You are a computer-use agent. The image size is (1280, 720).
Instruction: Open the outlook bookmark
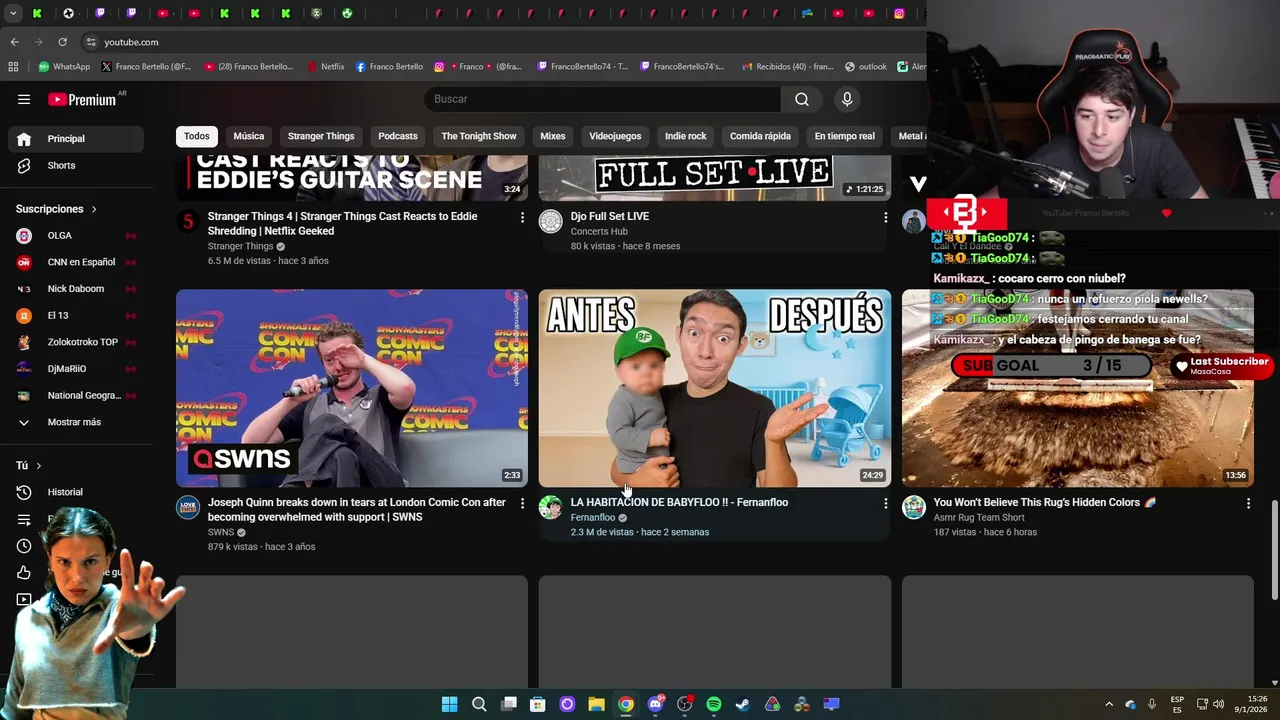point(866,67)
